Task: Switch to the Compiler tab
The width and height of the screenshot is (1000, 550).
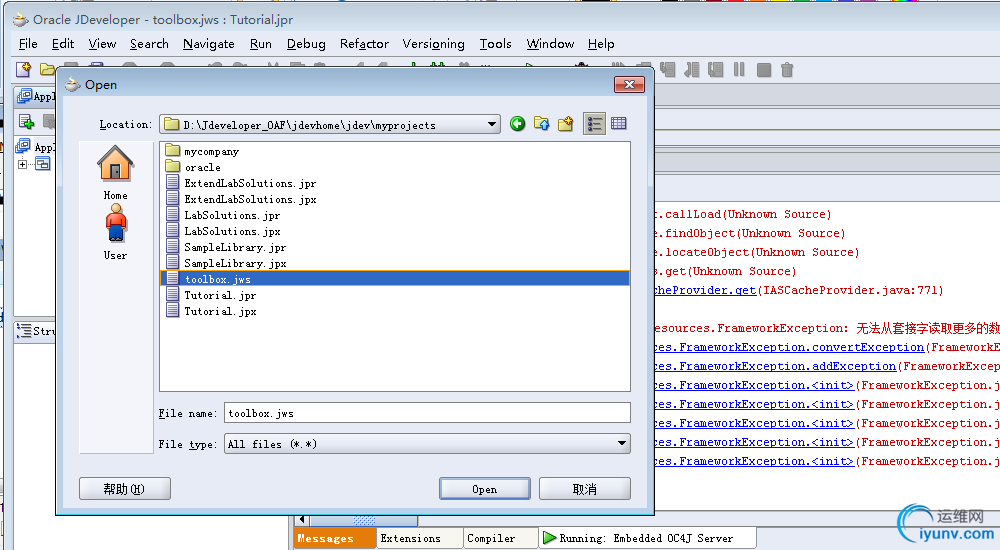Action: (x=500, y=538)
